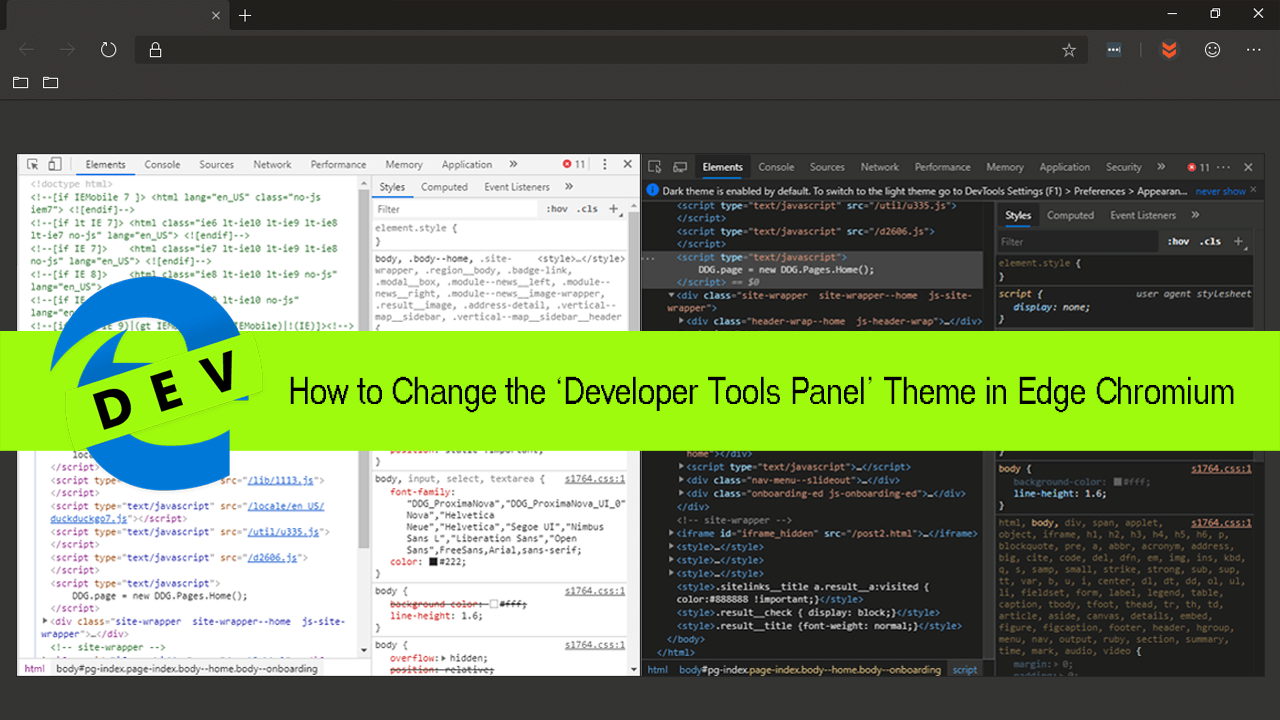Open Computed tab in light Styles pane
This screenshot has height=720, width=1280.
click(444, 187)
